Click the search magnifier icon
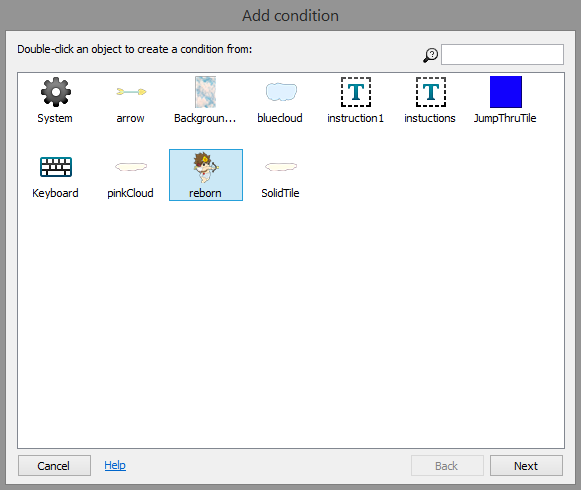581x490 pixels. [x=430, y=55]
